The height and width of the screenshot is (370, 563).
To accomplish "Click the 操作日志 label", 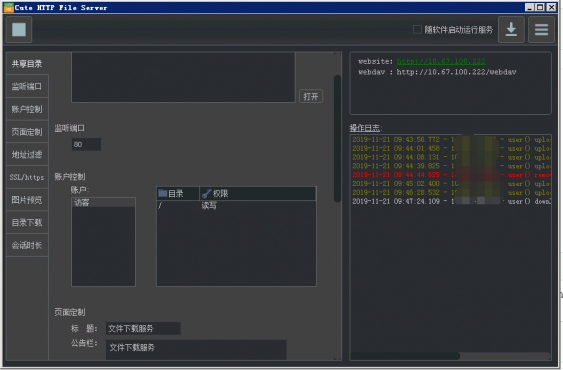I will coord(366,128).
